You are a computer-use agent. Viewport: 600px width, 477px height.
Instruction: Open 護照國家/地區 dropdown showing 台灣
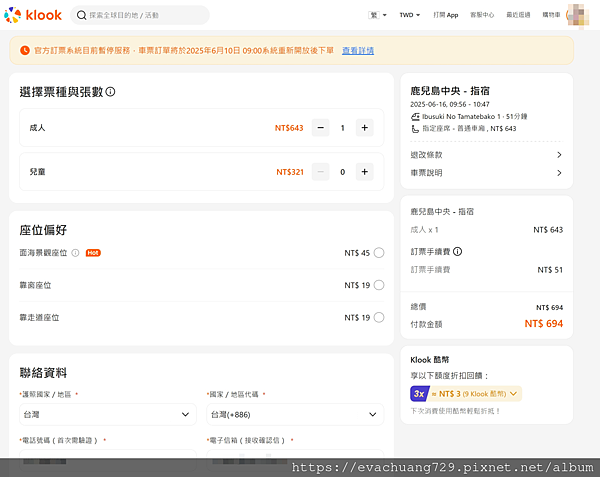108,414
